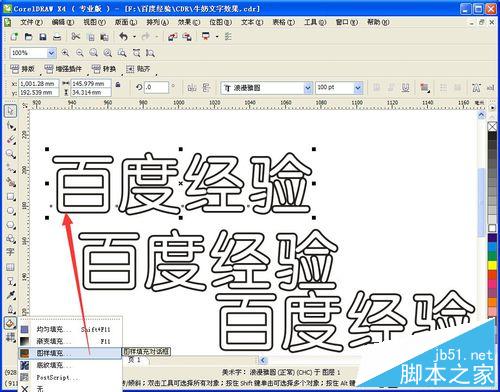Click the Zoom Out magnifier icon

click(80, 53)
